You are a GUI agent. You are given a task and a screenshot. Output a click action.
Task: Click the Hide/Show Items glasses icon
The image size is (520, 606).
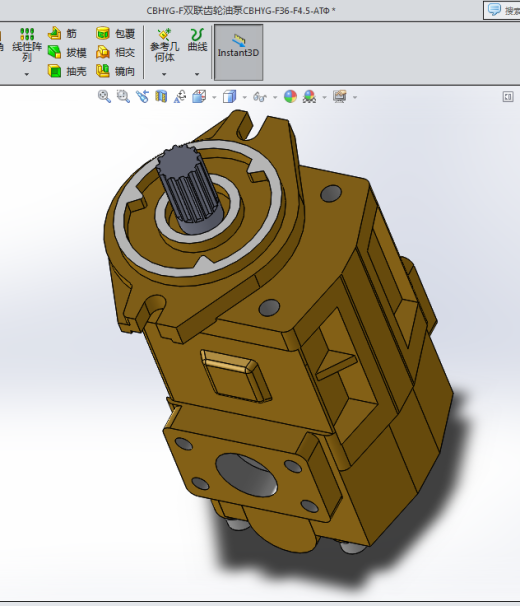click(x=260, y=97)
